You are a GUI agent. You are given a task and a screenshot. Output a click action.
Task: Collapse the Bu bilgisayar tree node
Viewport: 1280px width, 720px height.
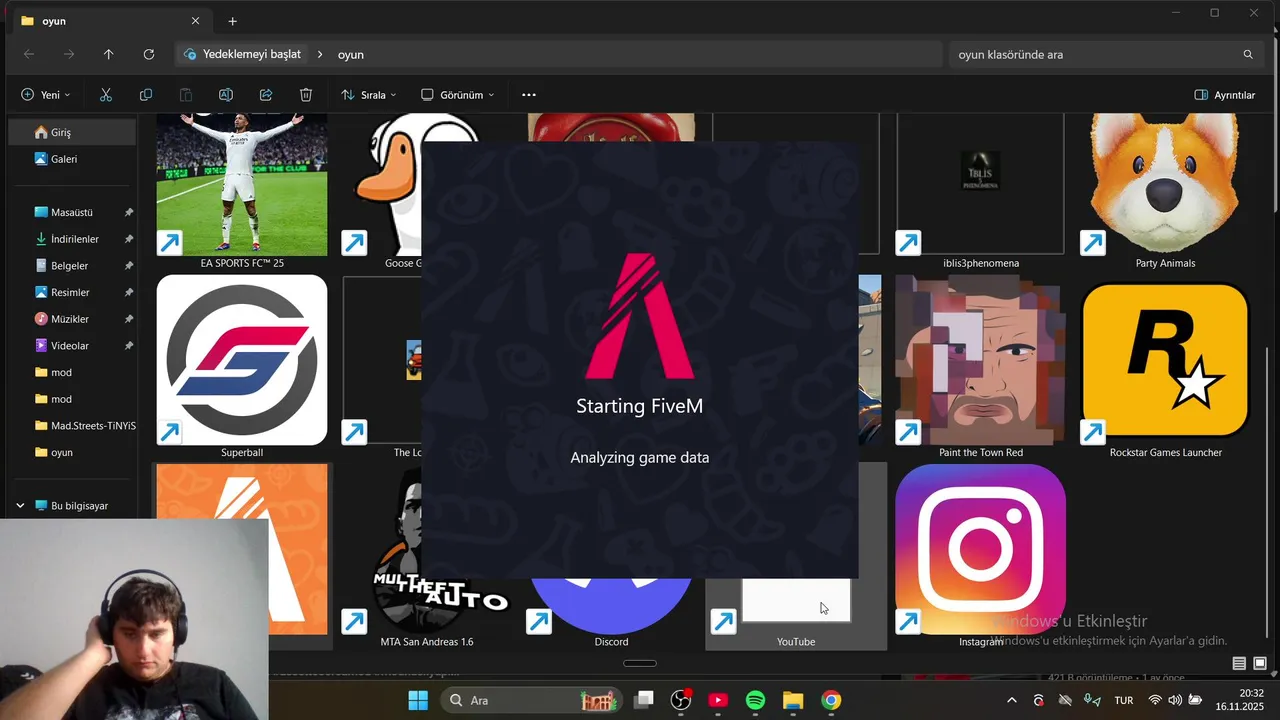pos(20,506)
